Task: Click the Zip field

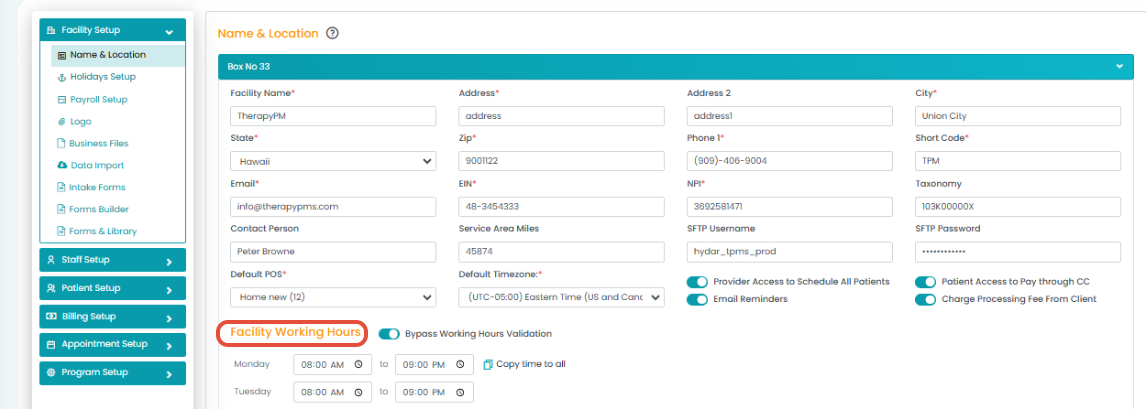Action: [561, 161]
